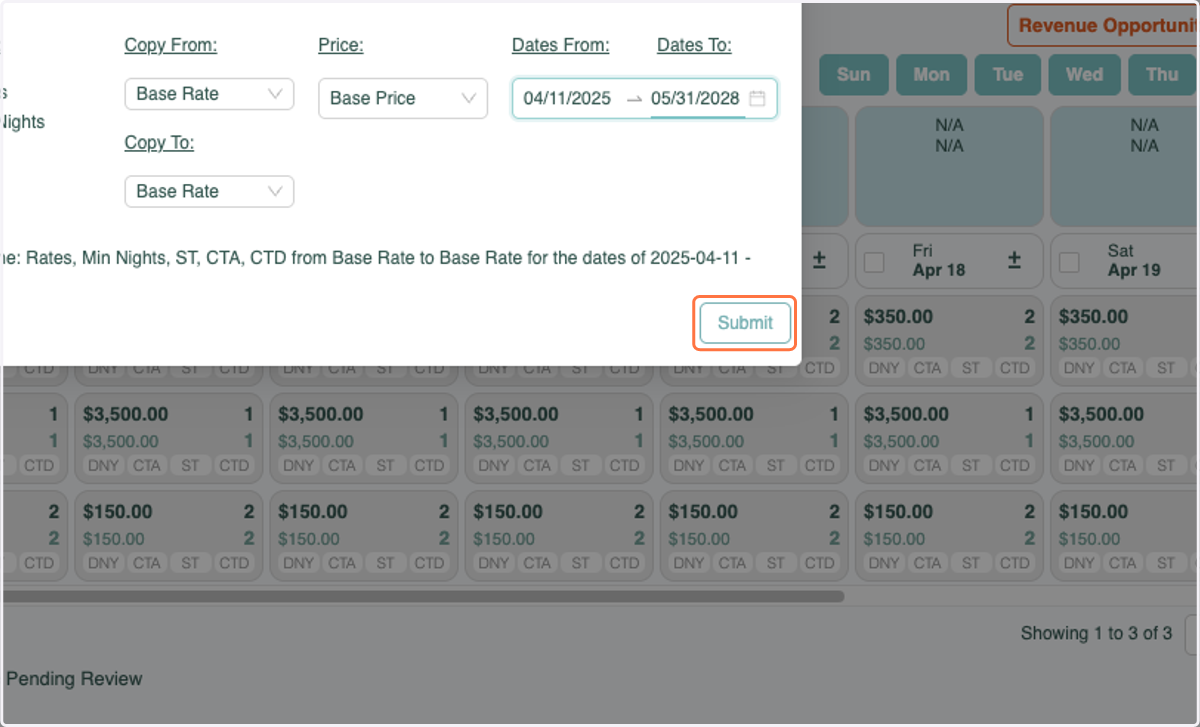
Task: Expand the Base Price dropdown
Action: point(403,98)
